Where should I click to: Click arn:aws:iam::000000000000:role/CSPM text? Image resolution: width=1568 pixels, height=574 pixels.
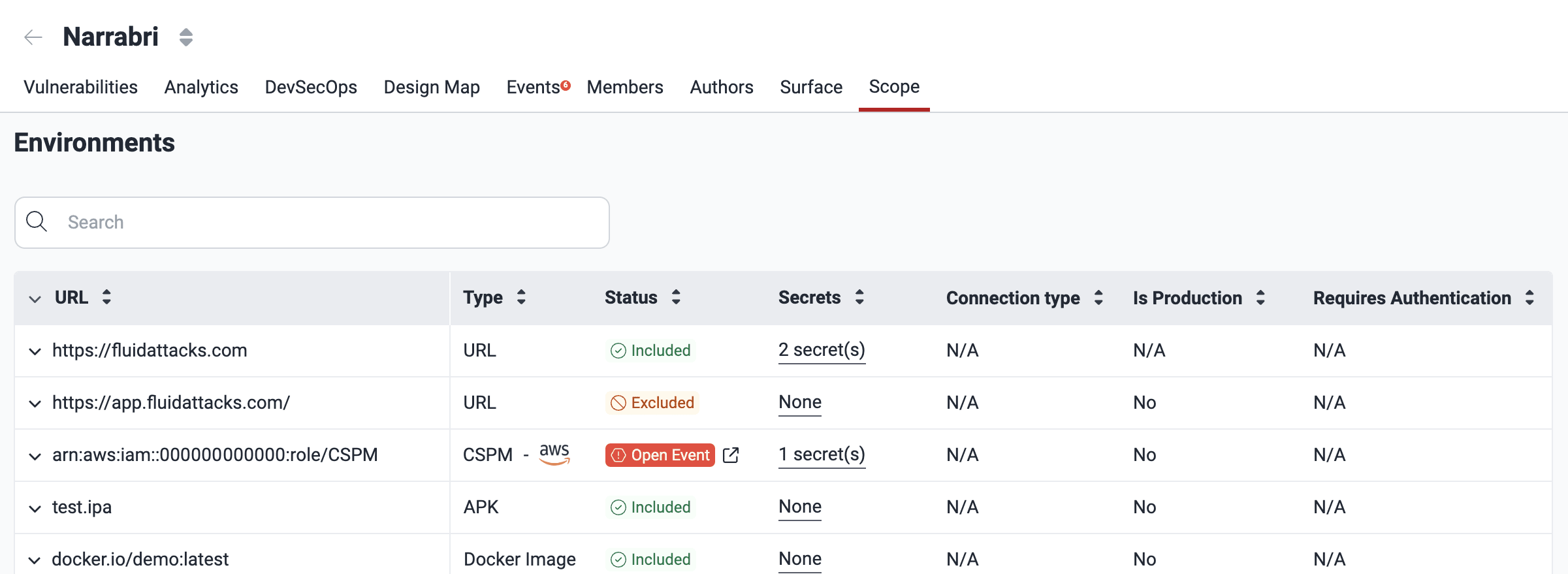point(215,455)
